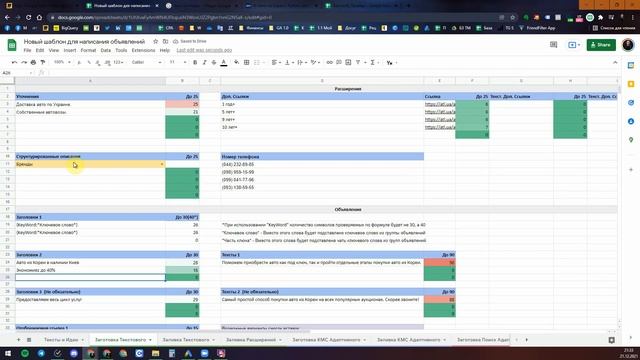Open the View menu
This screenshot has height=360, width=640.
click(x=54, y=50)
